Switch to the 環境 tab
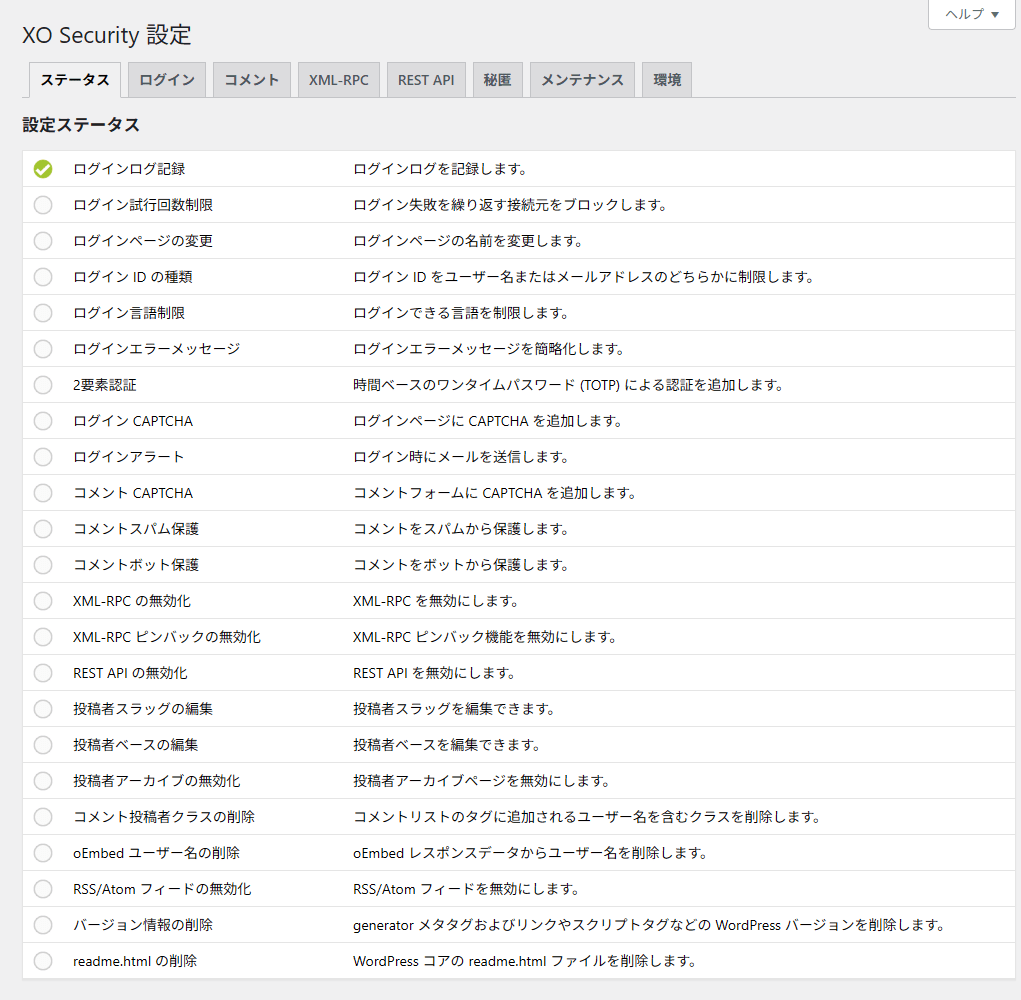Screen dimensions: 1021x1000 [667, 80]
